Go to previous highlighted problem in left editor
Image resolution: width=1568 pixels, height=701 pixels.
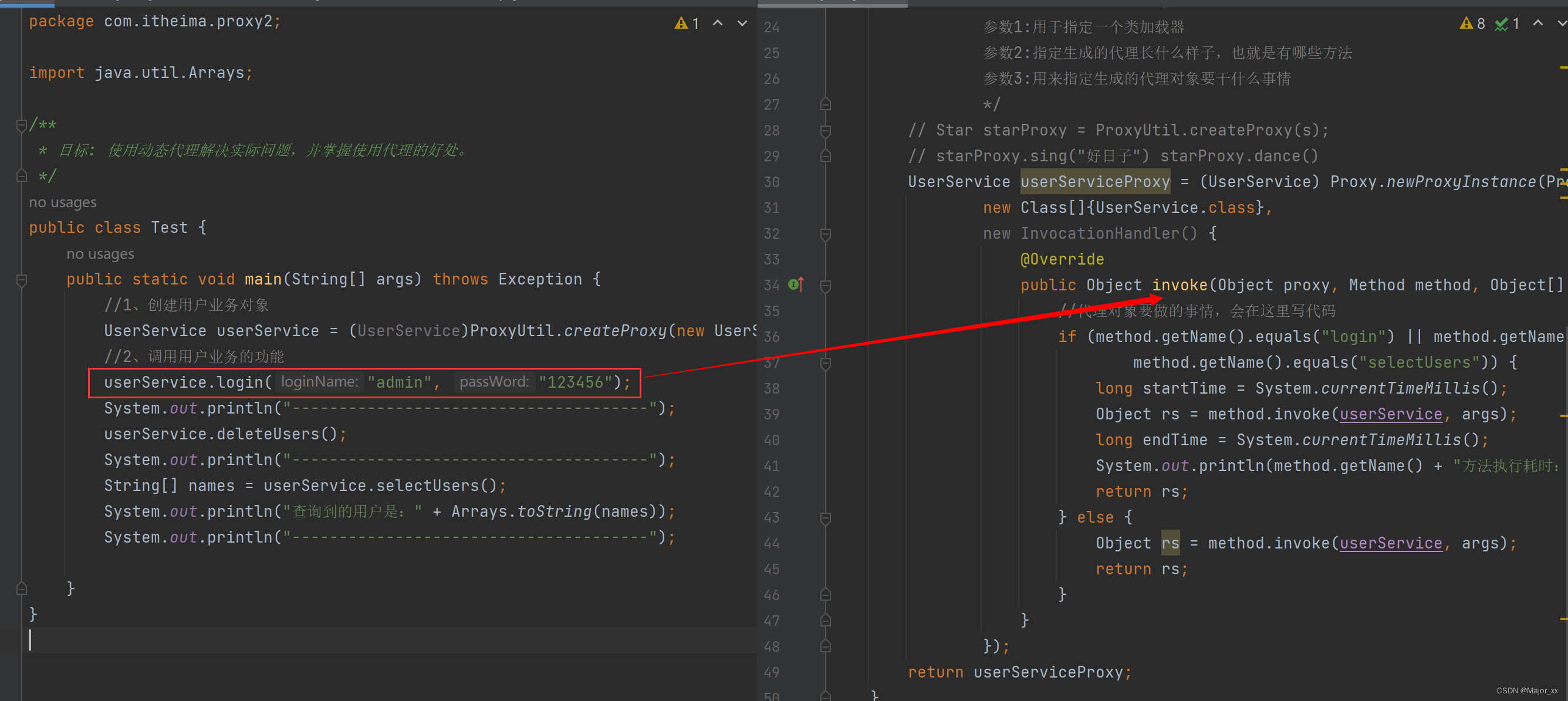coord(718,23)
